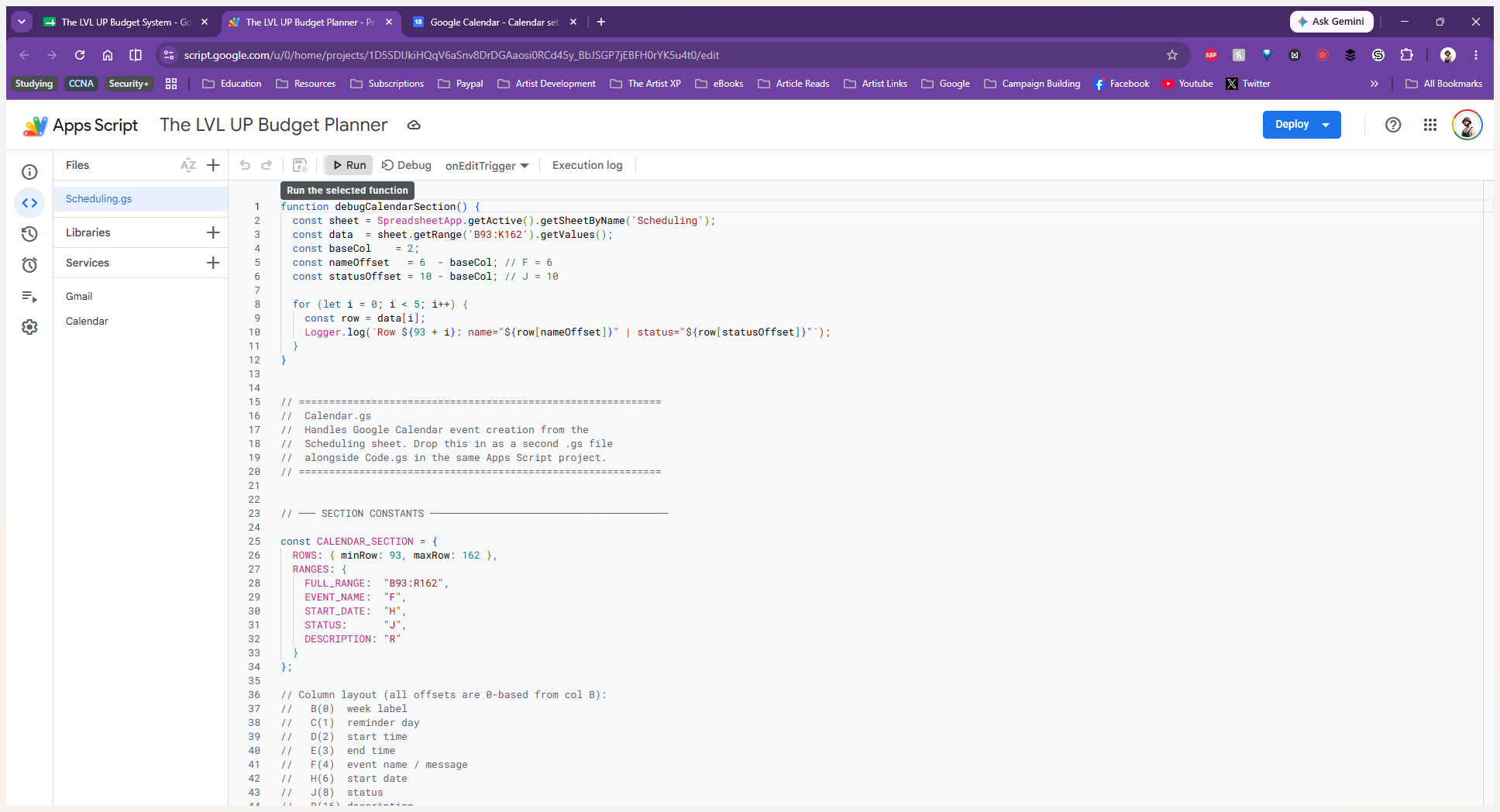The image size is (1500, 812).
Task: Open the tab search chevron dropdown
Action: coord(22,22)
